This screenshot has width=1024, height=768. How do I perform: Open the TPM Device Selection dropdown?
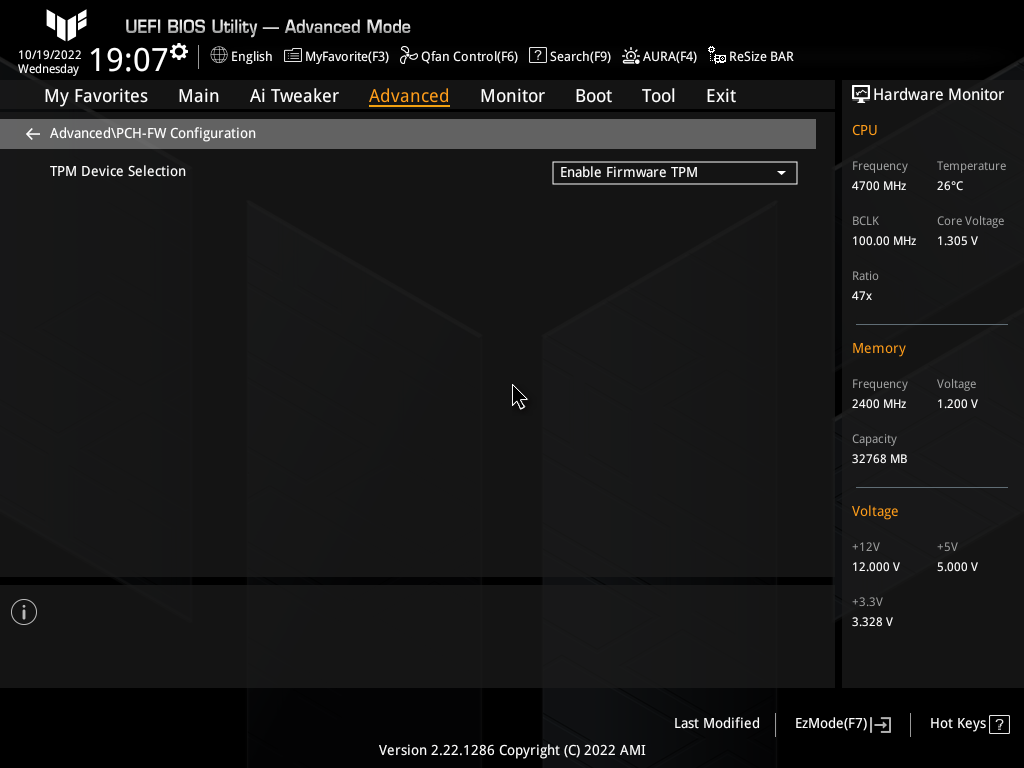[x=780, y=172]
